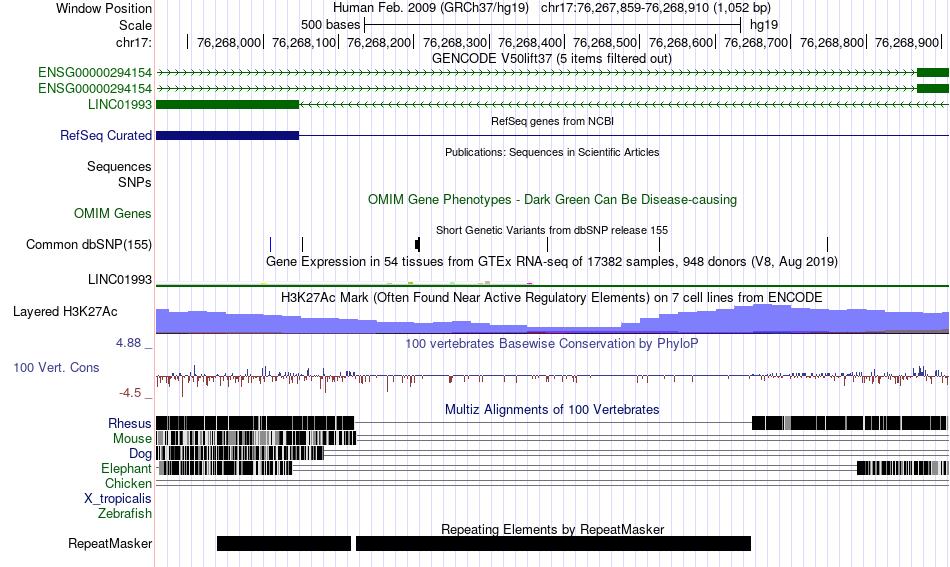Screen dimensions: 950x567
Task: Click the hg19 assembly label
Action: 763,25
